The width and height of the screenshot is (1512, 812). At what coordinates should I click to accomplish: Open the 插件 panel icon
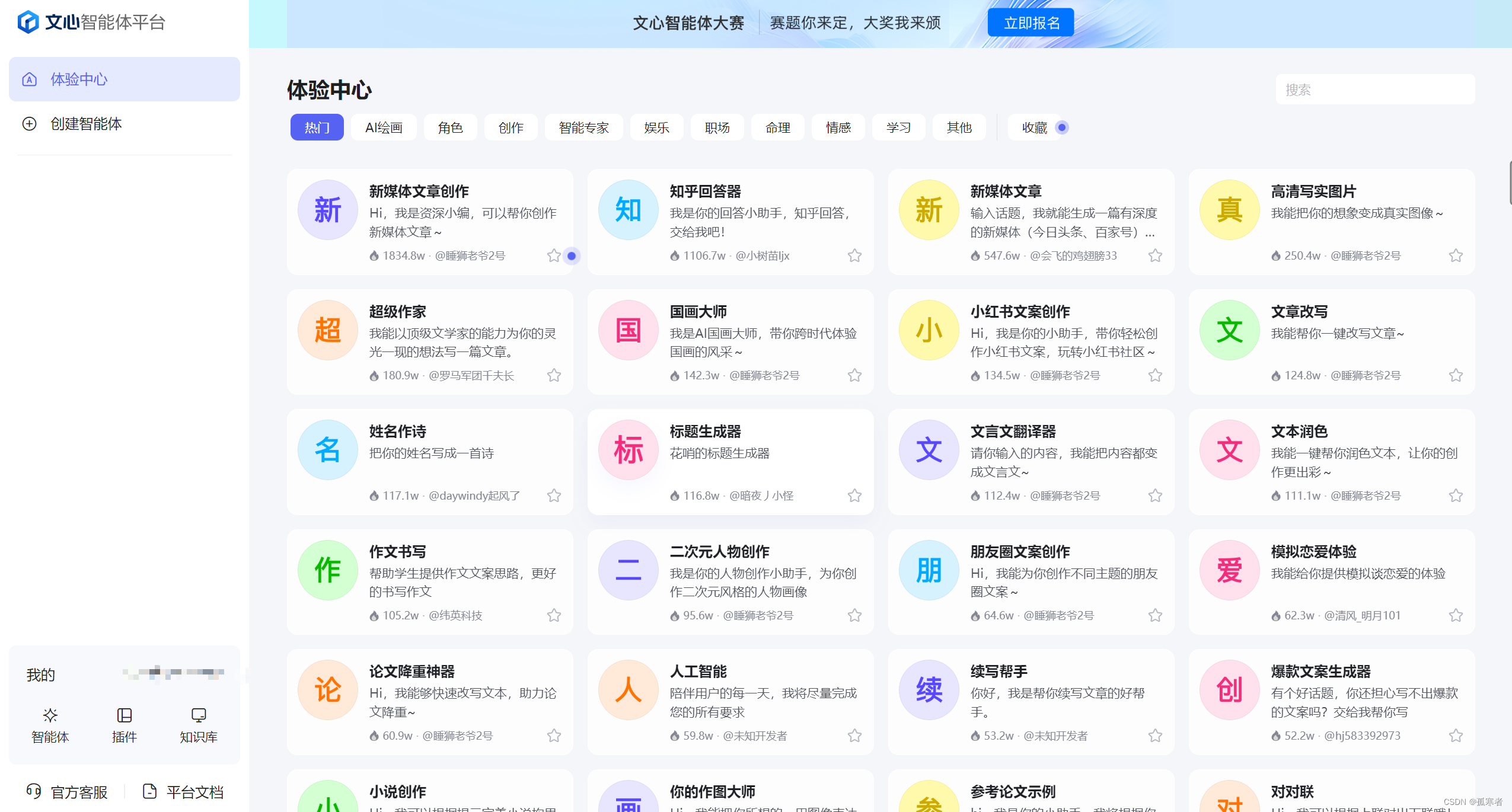tap(124, 716)
